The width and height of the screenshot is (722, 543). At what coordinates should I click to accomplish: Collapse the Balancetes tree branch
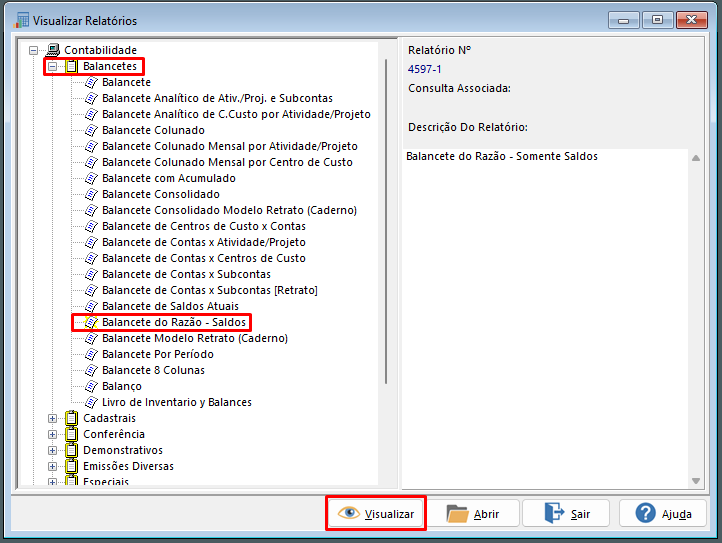pyautogui.click(x=52, y=66)
